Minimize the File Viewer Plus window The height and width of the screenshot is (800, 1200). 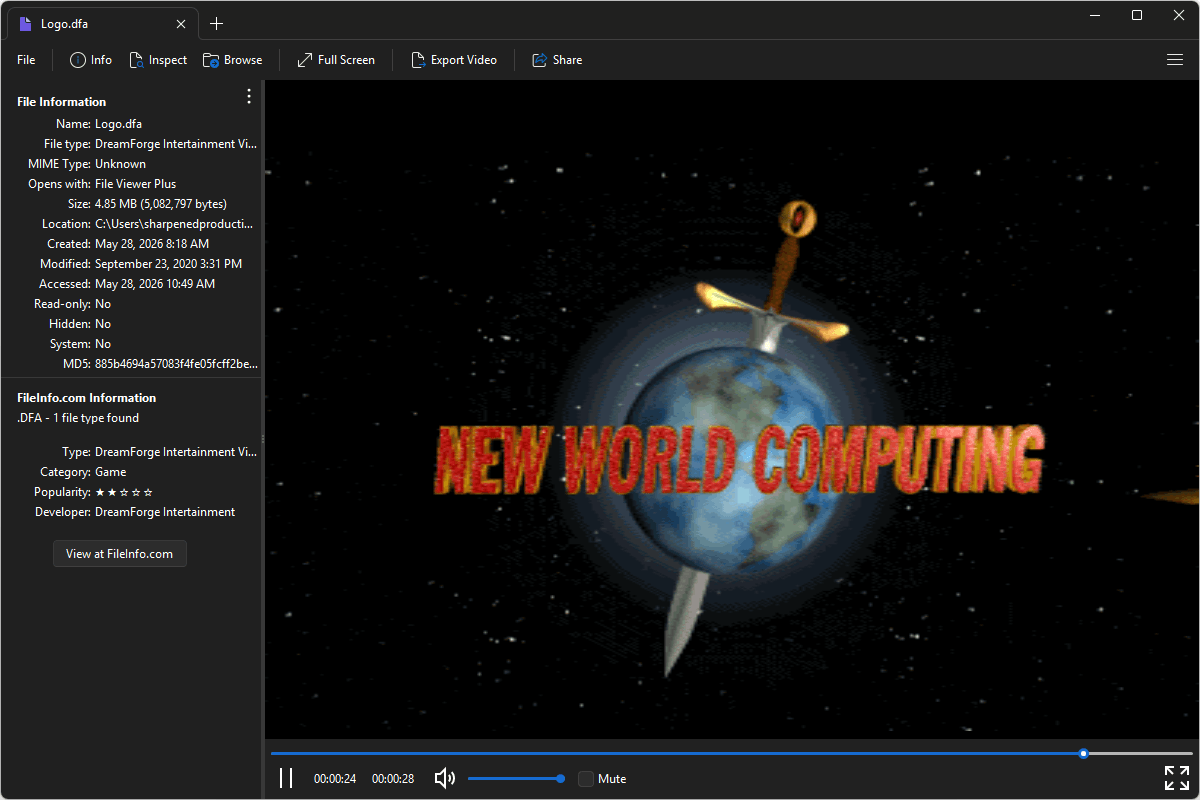[x=1097, y=15]
